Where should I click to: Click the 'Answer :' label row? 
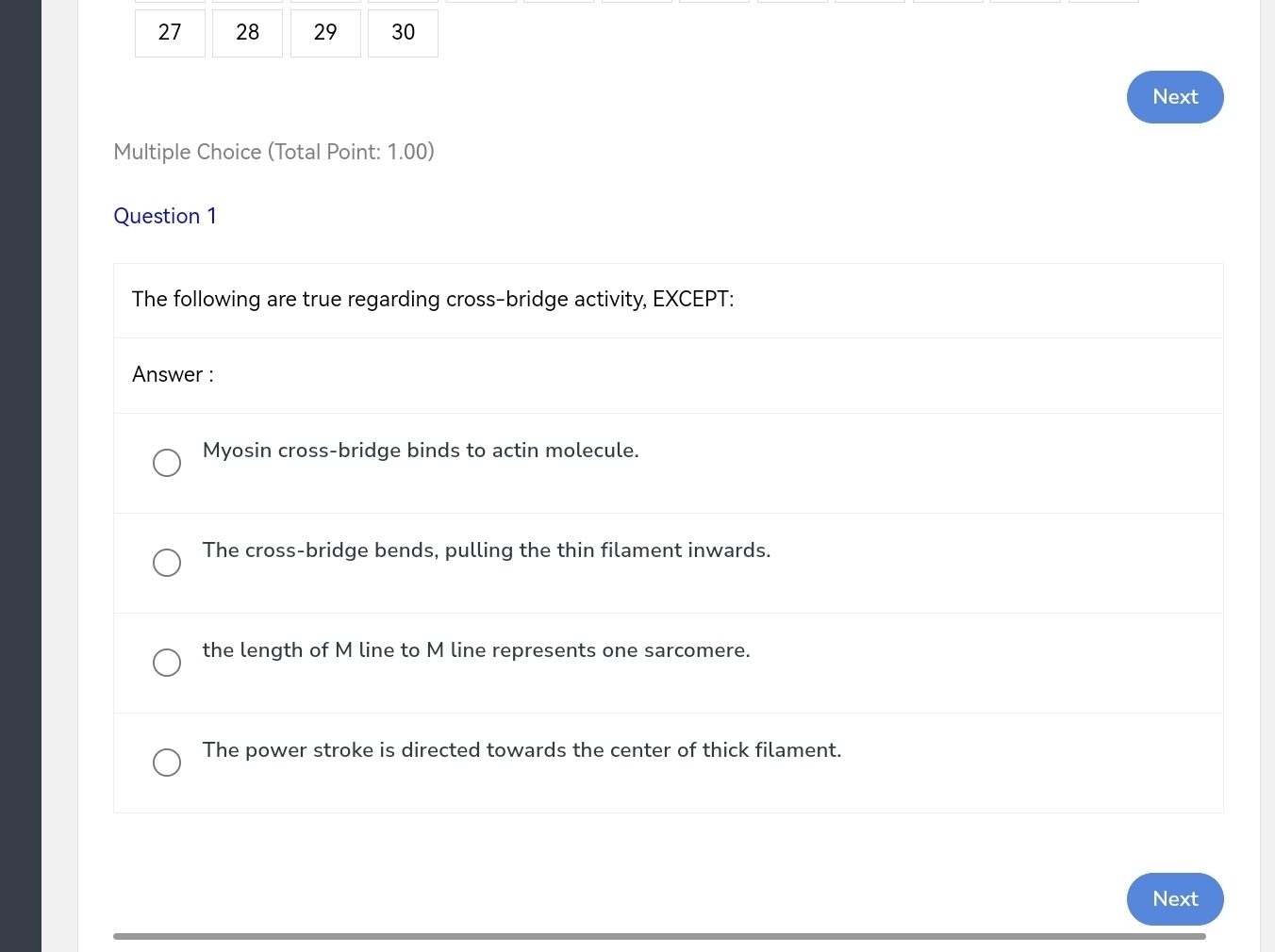click(x=174, y=375)
